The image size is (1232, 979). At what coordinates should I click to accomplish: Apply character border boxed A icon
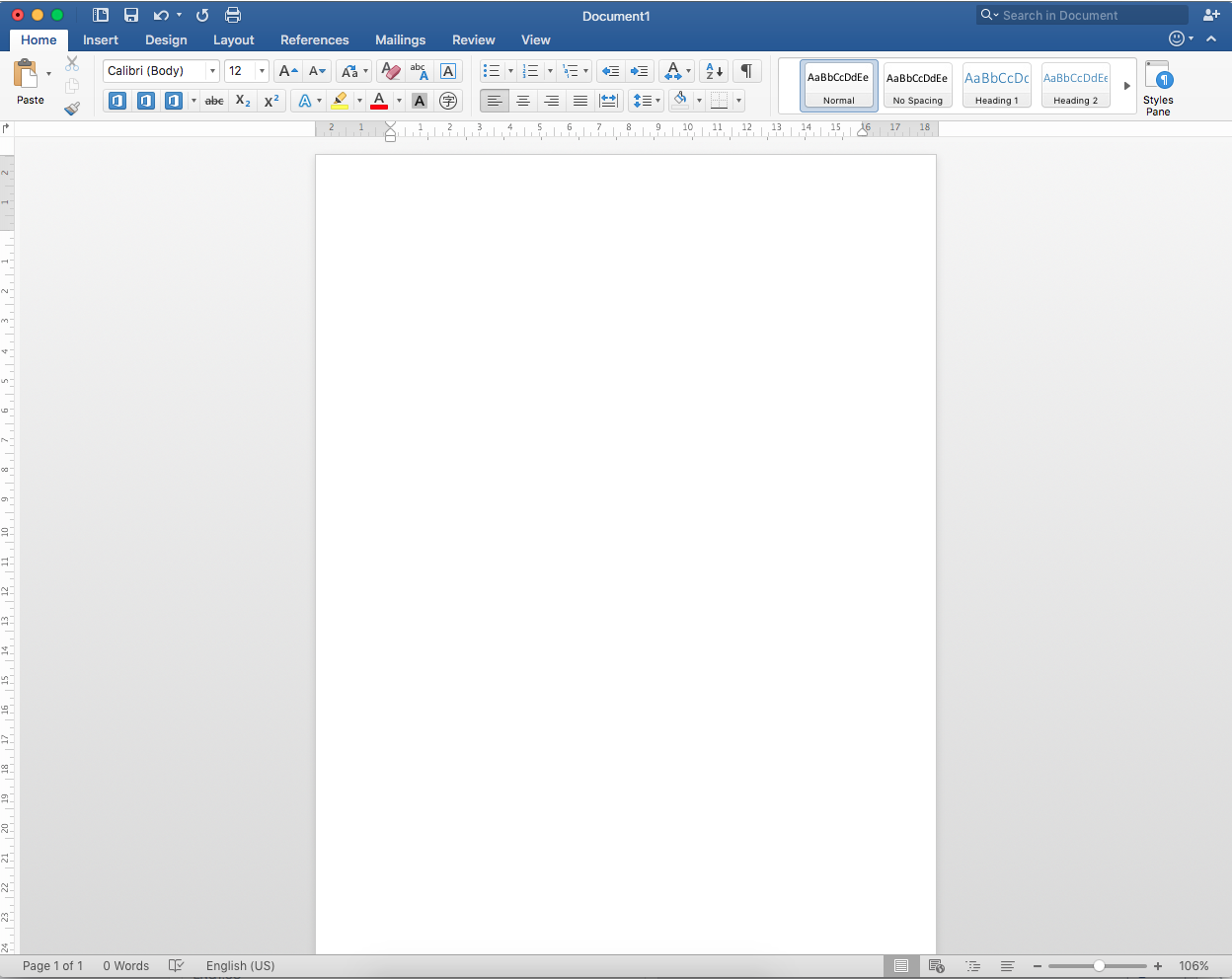448,71
